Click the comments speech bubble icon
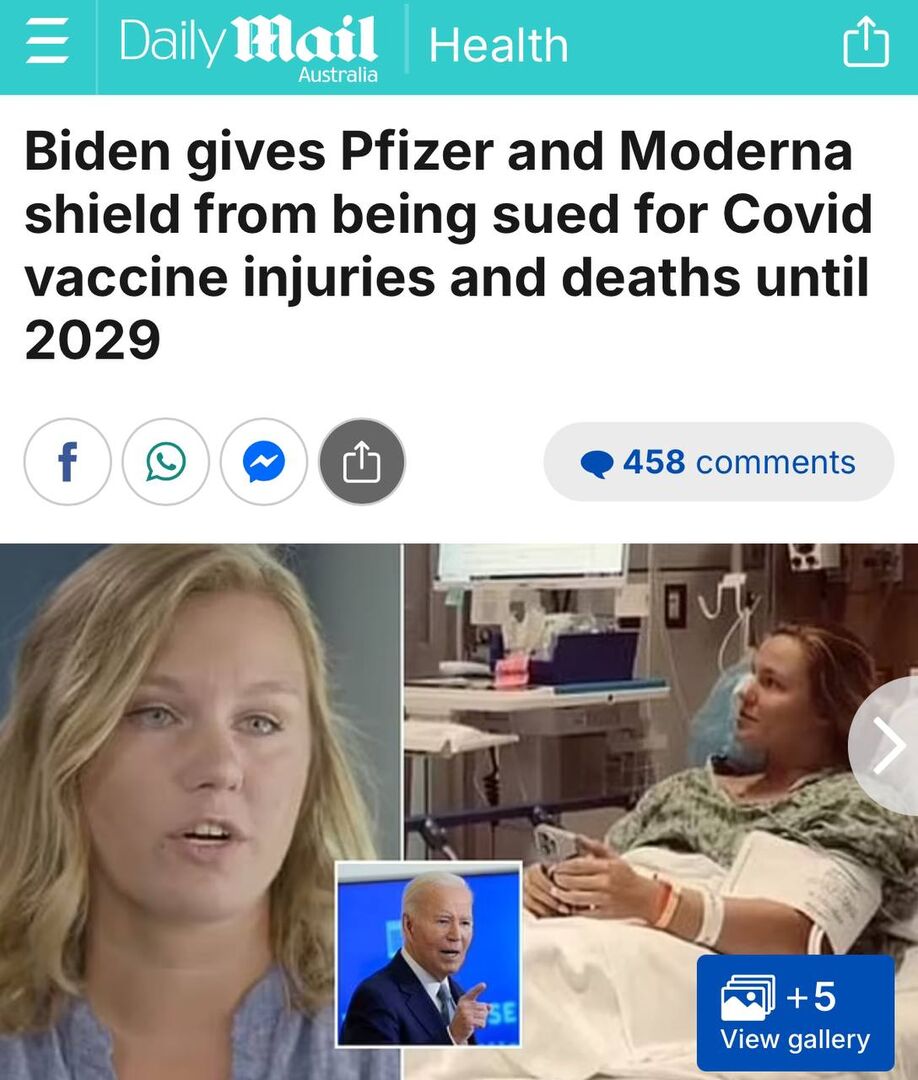Screen dimensions: 918x1080 (596, 464)
